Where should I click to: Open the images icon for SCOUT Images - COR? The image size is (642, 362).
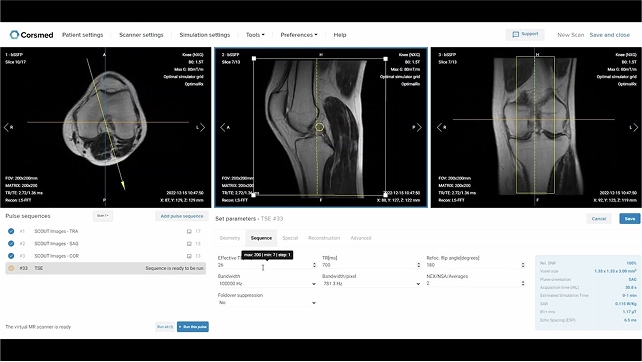pos(189,256)
